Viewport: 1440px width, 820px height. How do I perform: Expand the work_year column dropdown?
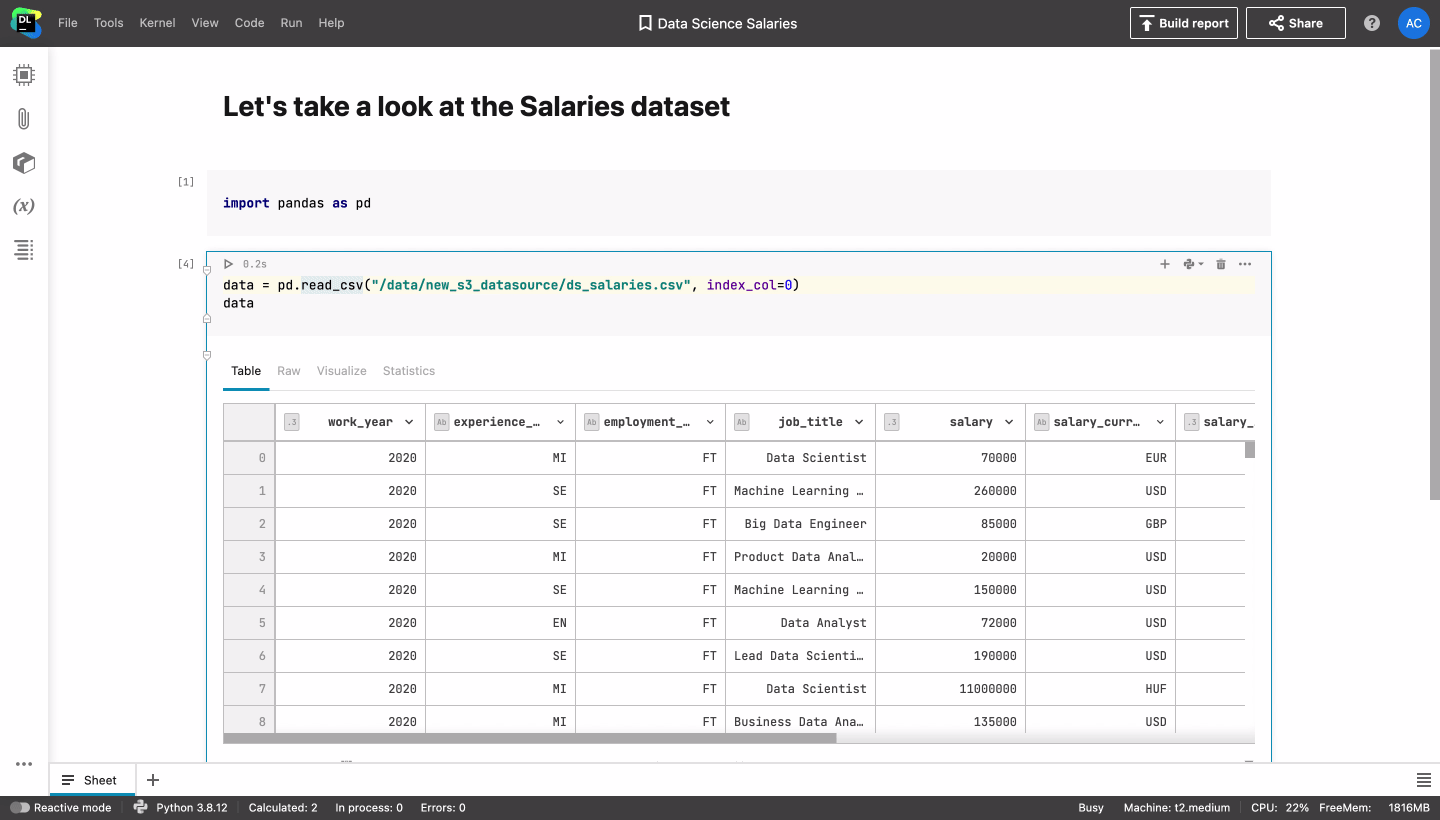coord(409,422)
